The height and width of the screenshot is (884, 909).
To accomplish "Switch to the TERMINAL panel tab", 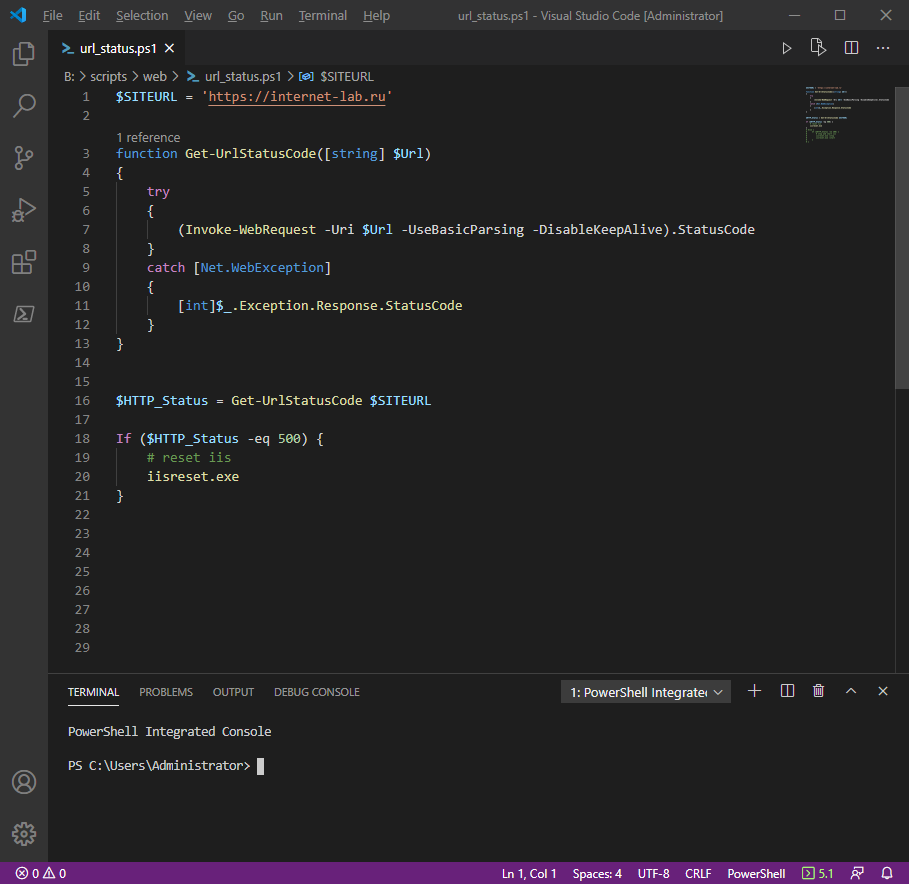I will click(93, 692).
